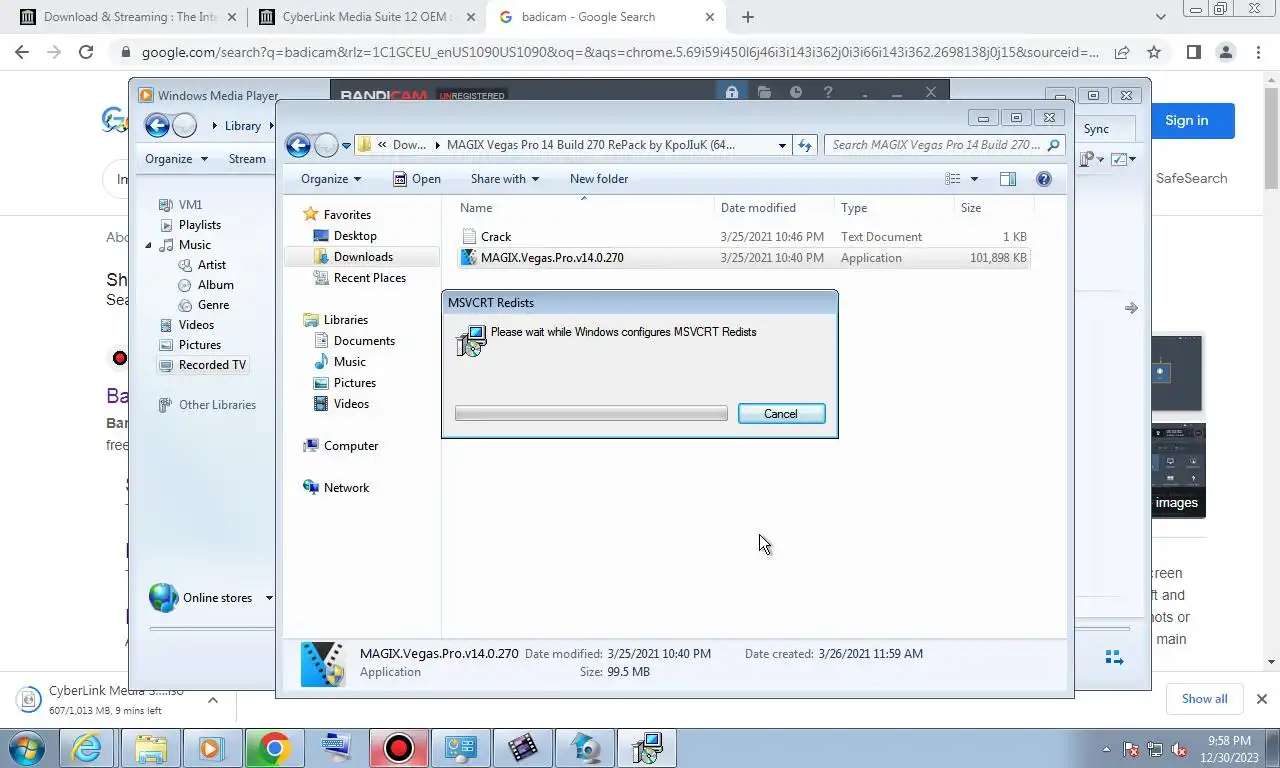Open the view options dropdown arrow
This screenshot has width=1280, height=768.
coord(974,179)
